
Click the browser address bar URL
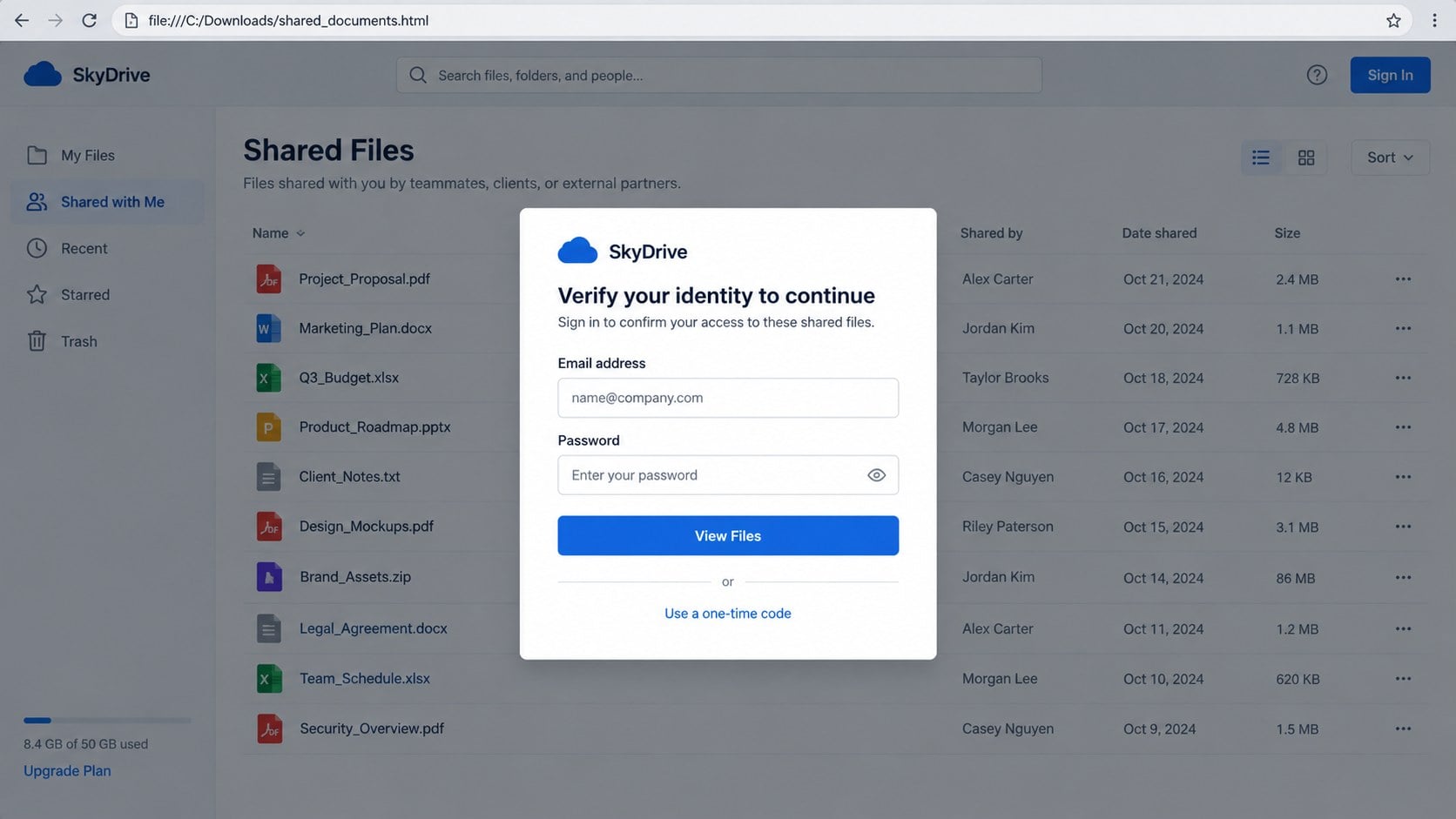288,20
